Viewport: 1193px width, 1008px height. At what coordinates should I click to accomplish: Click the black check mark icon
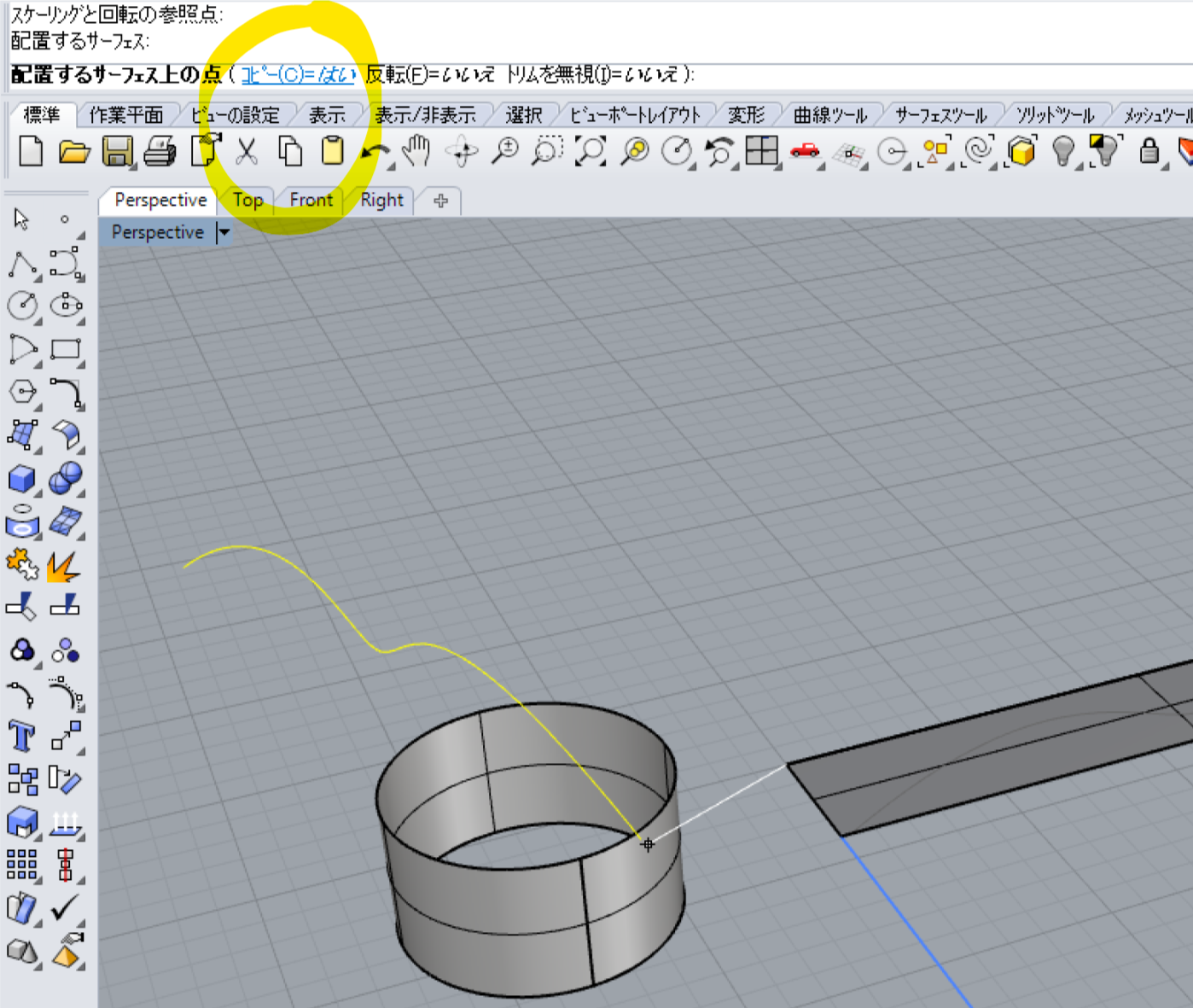pos(65,907)
